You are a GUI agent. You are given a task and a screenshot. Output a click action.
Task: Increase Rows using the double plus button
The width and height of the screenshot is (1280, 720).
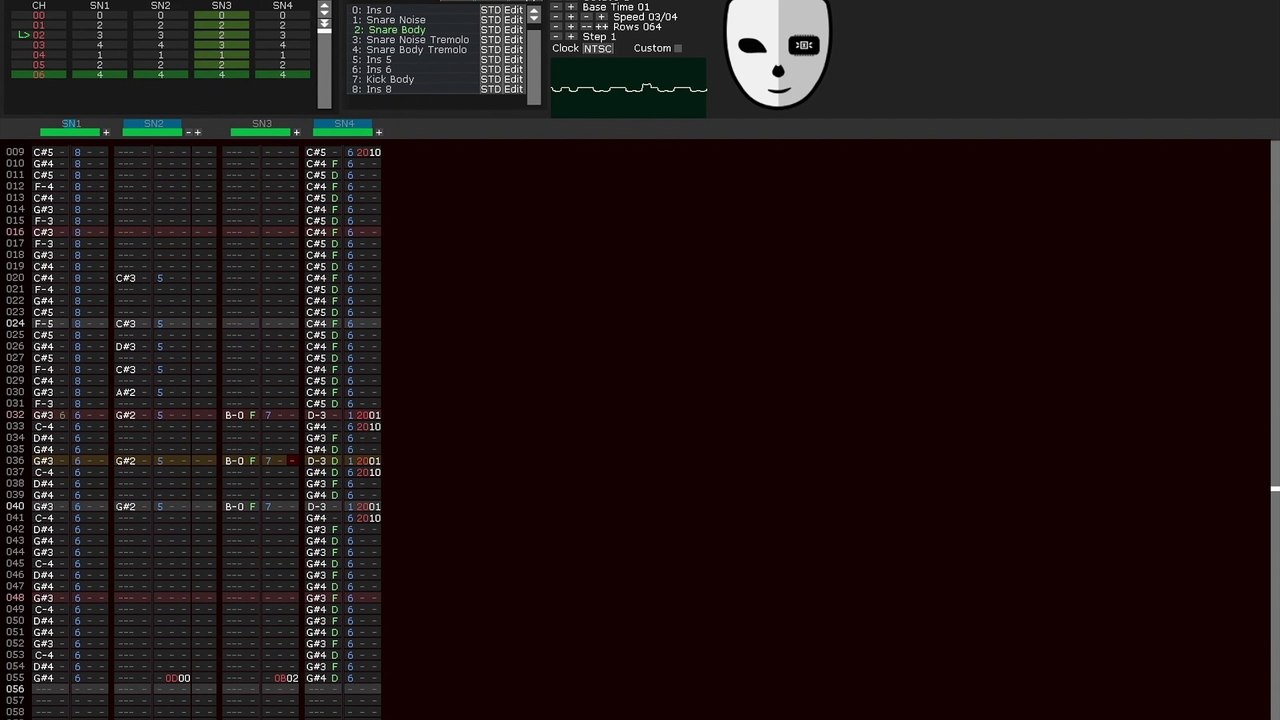click(x=601, y=27)
